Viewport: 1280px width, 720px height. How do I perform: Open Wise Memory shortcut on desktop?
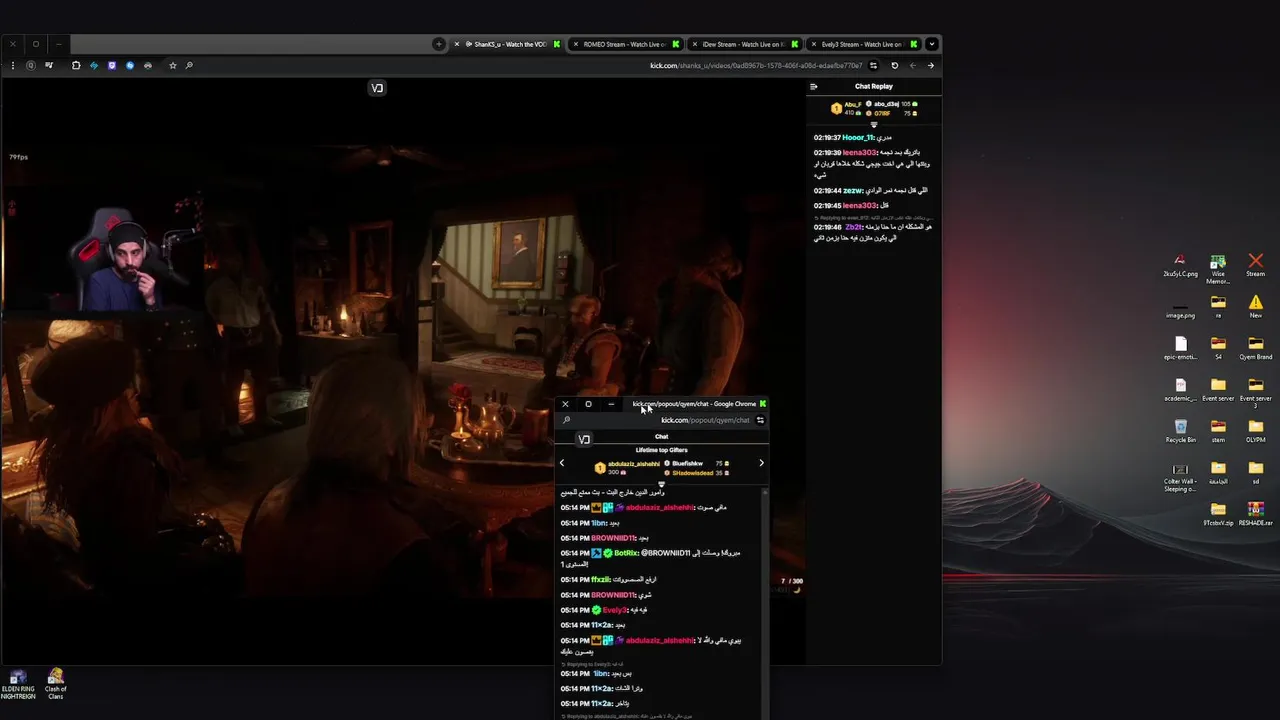1218,269
